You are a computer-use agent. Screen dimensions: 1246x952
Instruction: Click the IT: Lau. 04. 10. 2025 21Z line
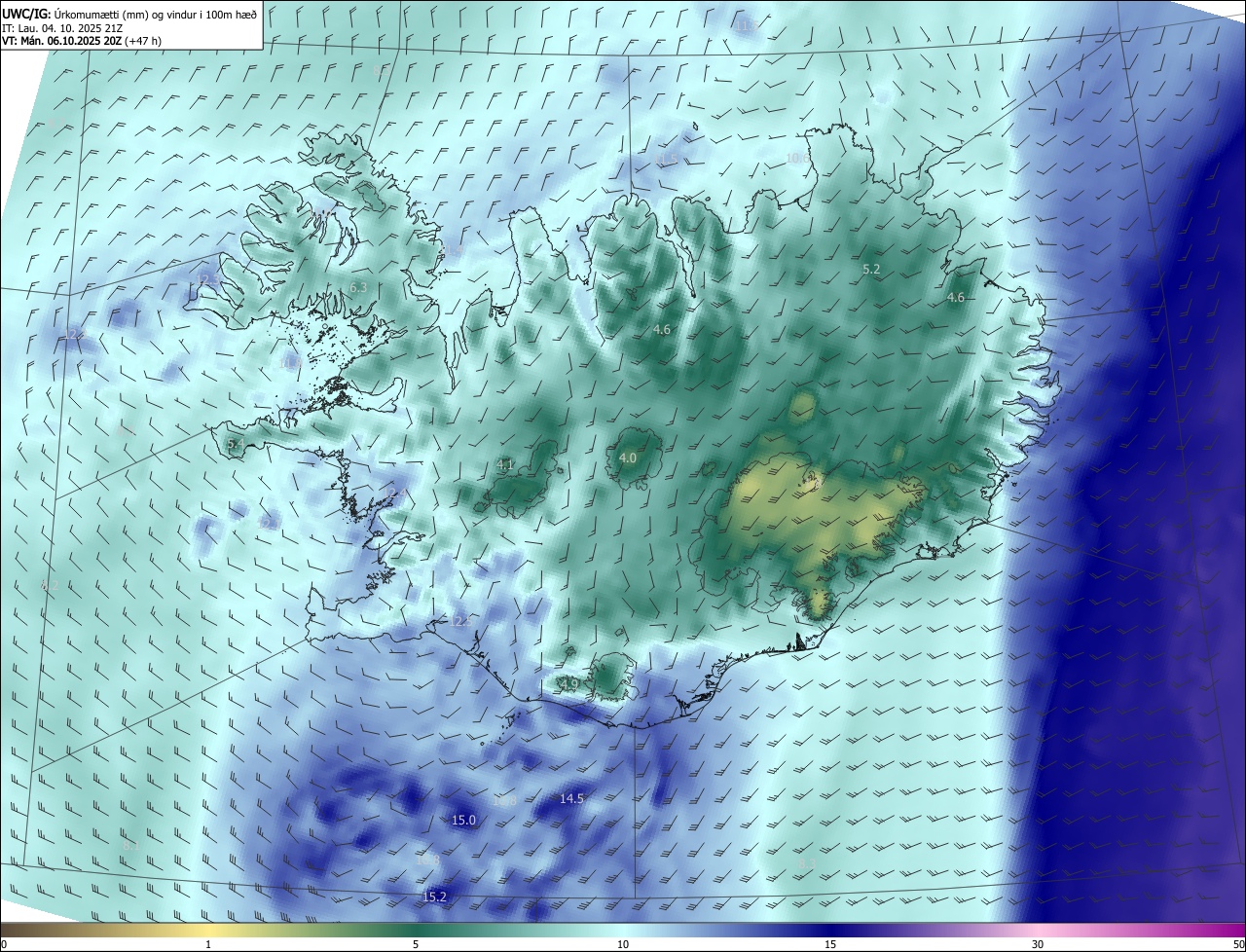tap(64, 28)
